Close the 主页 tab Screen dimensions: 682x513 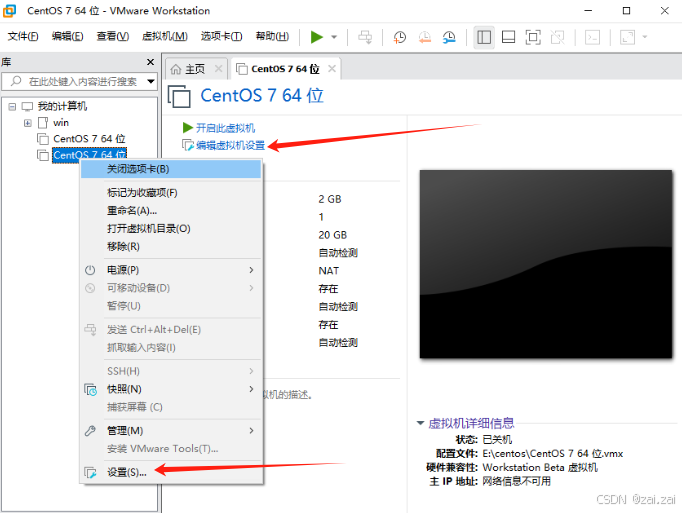pos(218,68)
